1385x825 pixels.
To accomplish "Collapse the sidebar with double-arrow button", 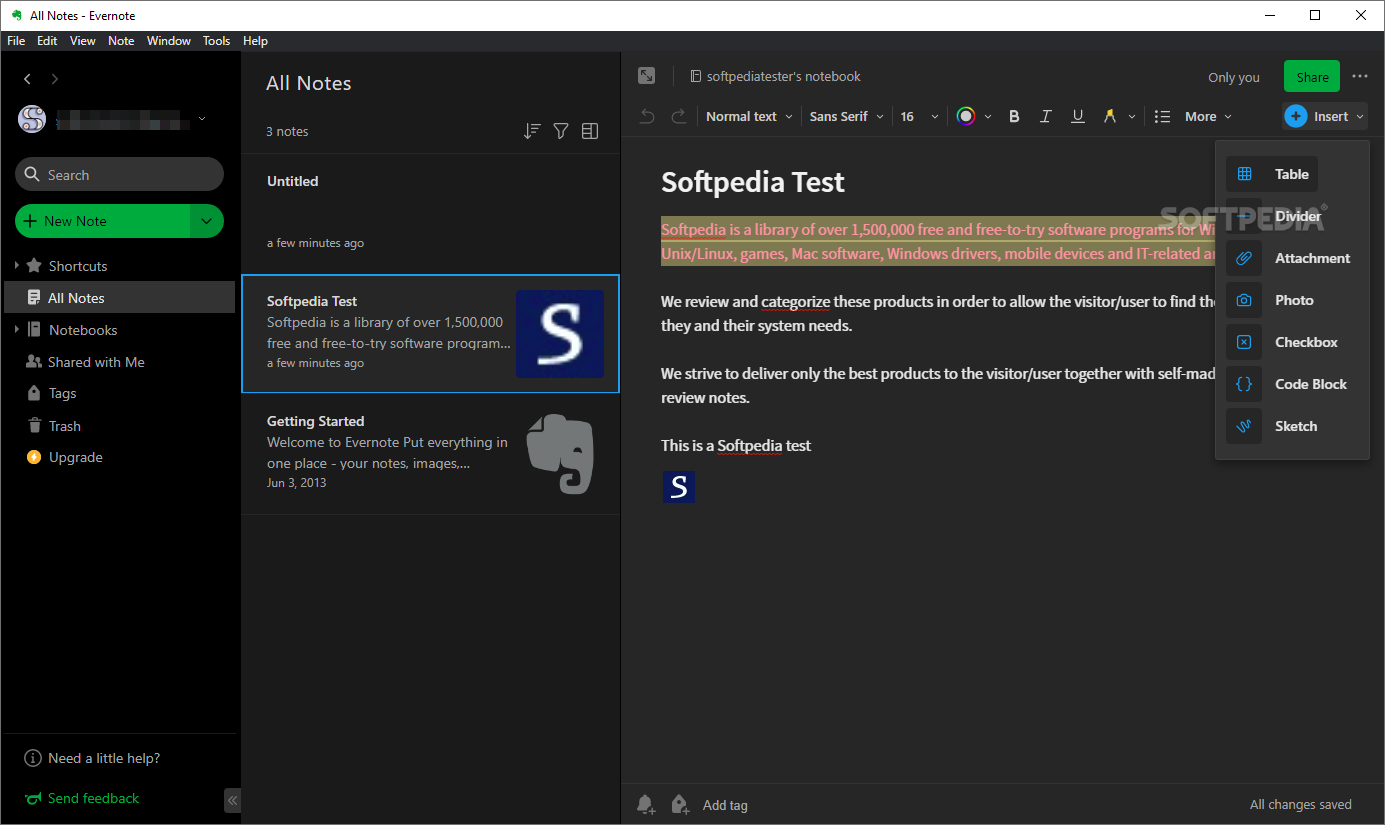I will 232,800.
